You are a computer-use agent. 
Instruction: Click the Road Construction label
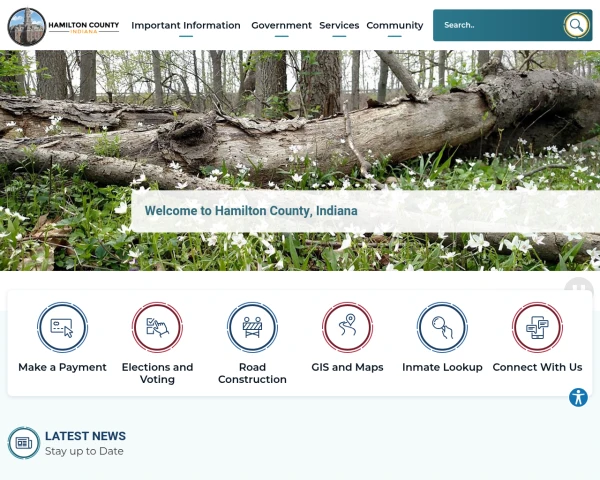(252, 373)
